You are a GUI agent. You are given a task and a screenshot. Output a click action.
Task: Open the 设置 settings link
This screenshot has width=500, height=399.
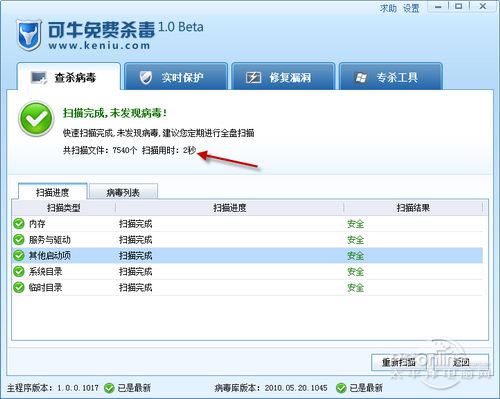click(411, 8)
